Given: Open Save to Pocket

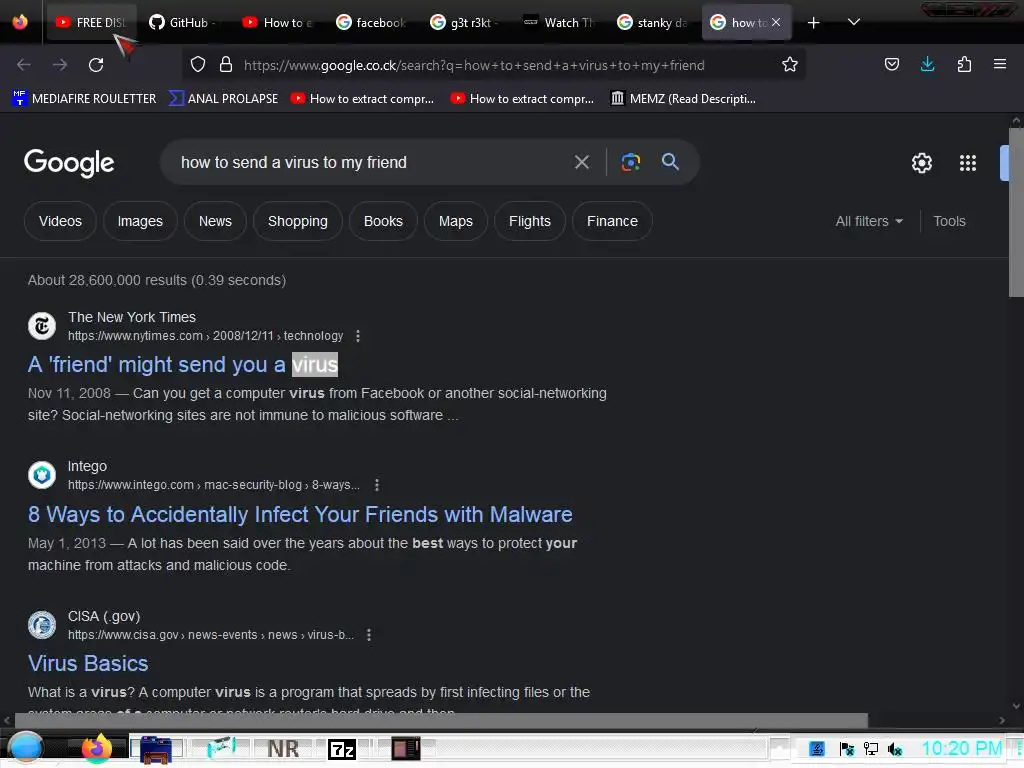Looking at the screenshot, I should (891, 65).
